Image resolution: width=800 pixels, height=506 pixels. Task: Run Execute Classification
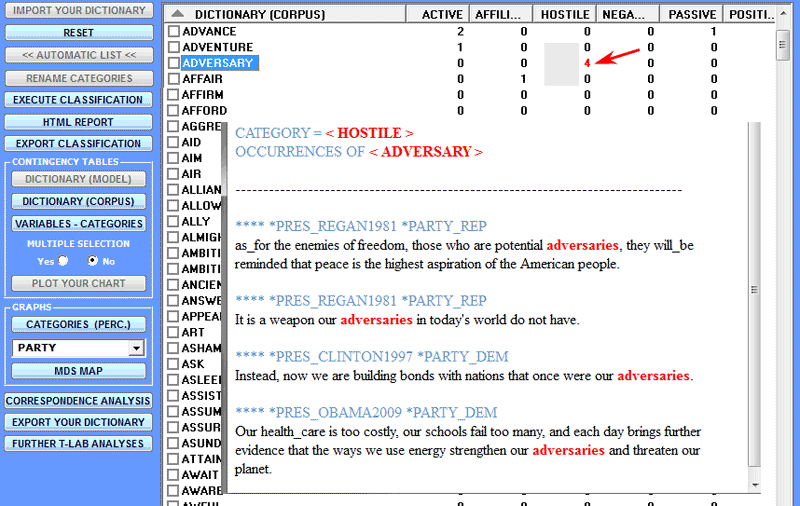[79, 100]
